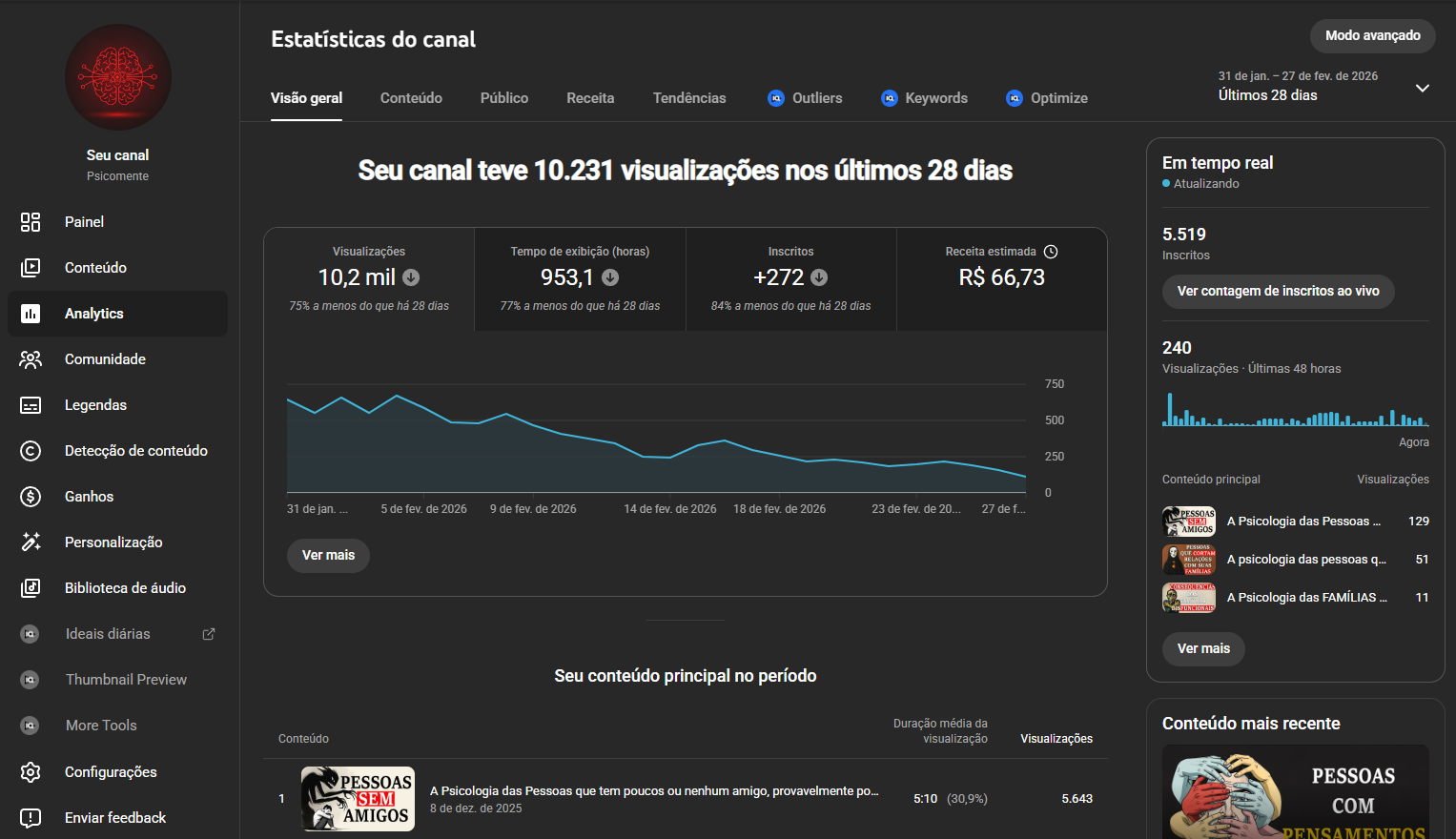Image resolution: width=1456 pixels, height=839 pixels.
Task: Open the Receita tab
Action: tap(590, 98)
